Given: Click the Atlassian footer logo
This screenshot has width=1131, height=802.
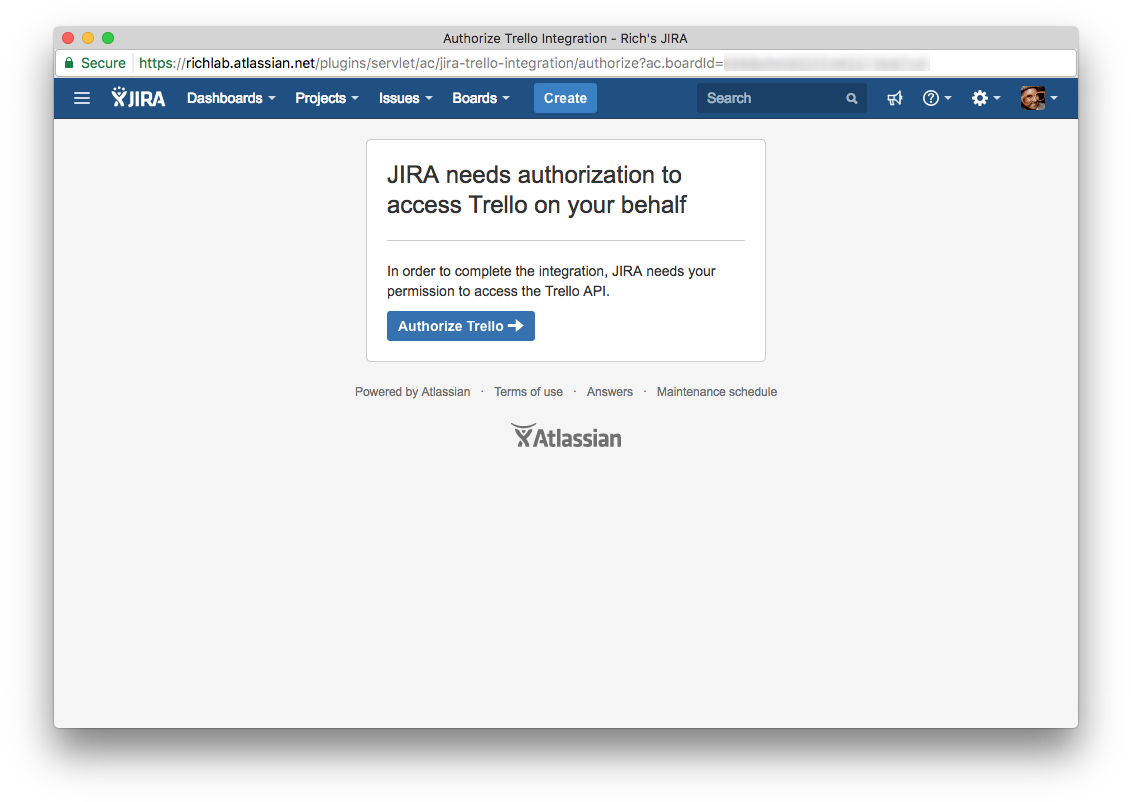Looking at the screenshot, I should point(566,436).
